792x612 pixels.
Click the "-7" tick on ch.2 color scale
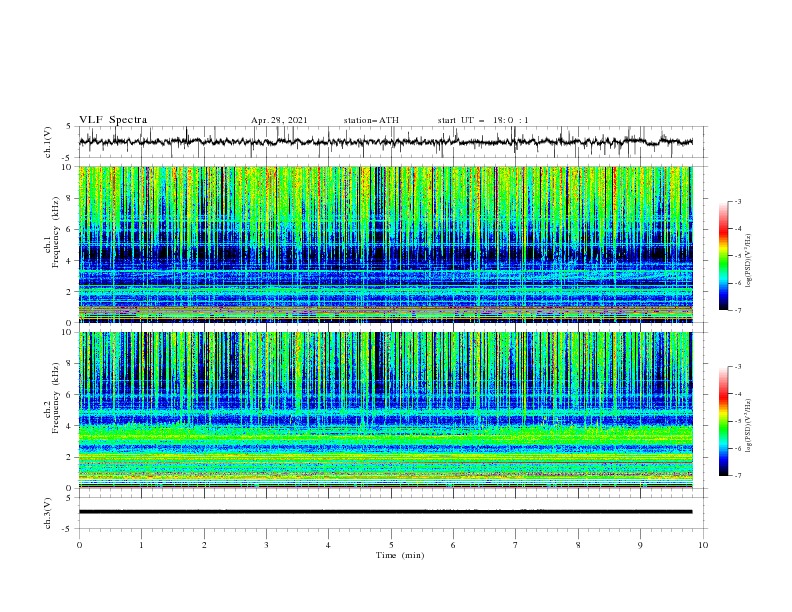[738, 476]
